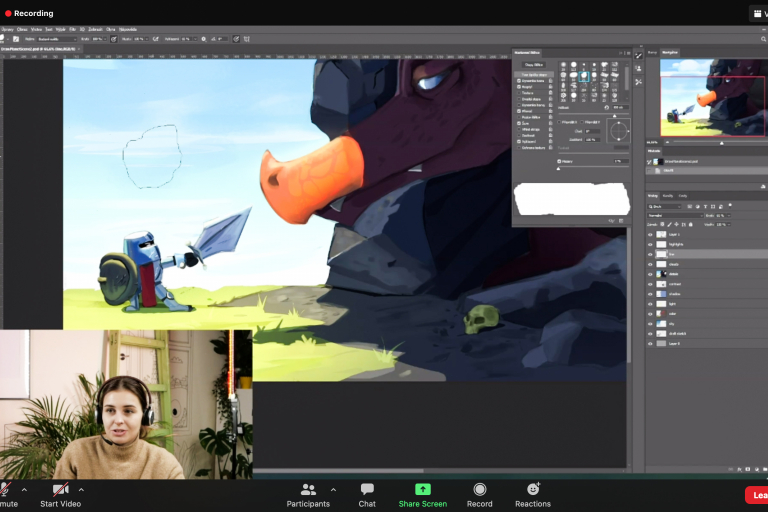Toggle visibility of the 'sky' layer

(650, 324)
